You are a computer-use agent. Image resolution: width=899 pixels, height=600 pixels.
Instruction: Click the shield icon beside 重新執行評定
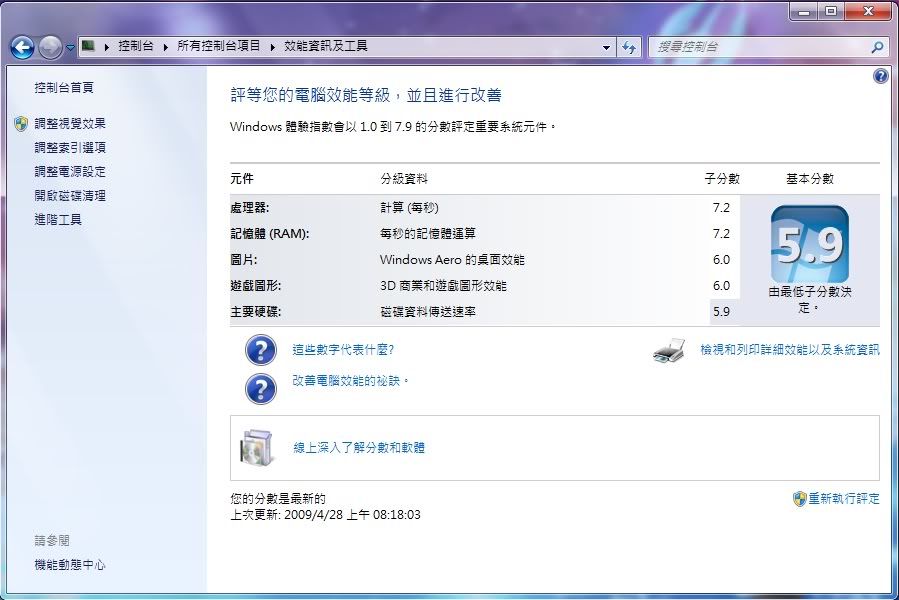[x=799, y=499]
